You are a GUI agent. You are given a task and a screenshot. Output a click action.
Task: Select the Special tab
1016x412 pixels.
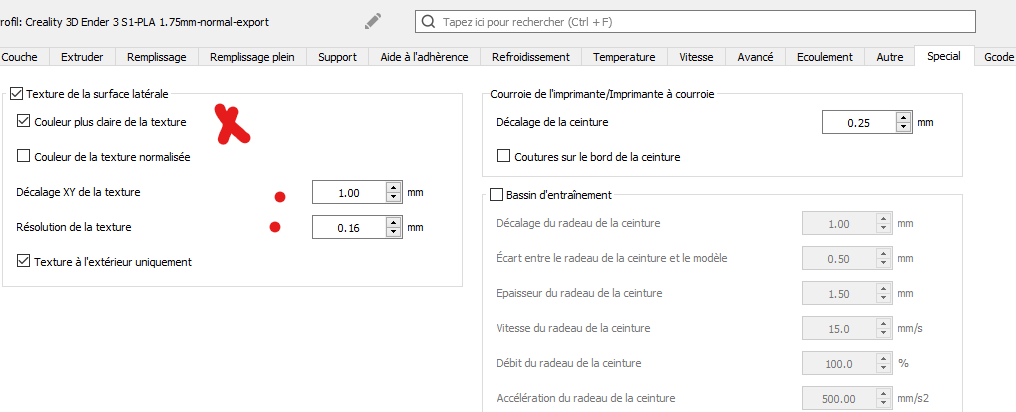click(944, 56)
